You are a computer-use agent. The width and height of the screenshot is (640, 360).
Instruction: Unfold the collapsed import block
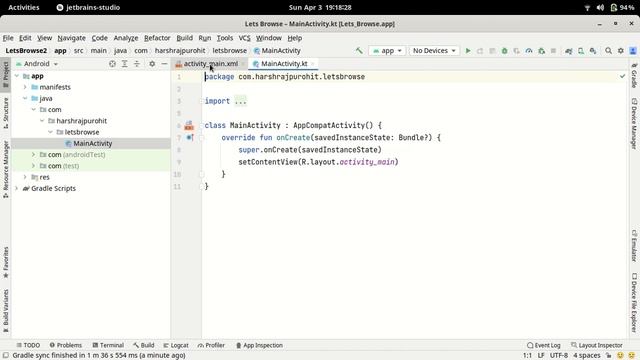(x=240, y=101)
